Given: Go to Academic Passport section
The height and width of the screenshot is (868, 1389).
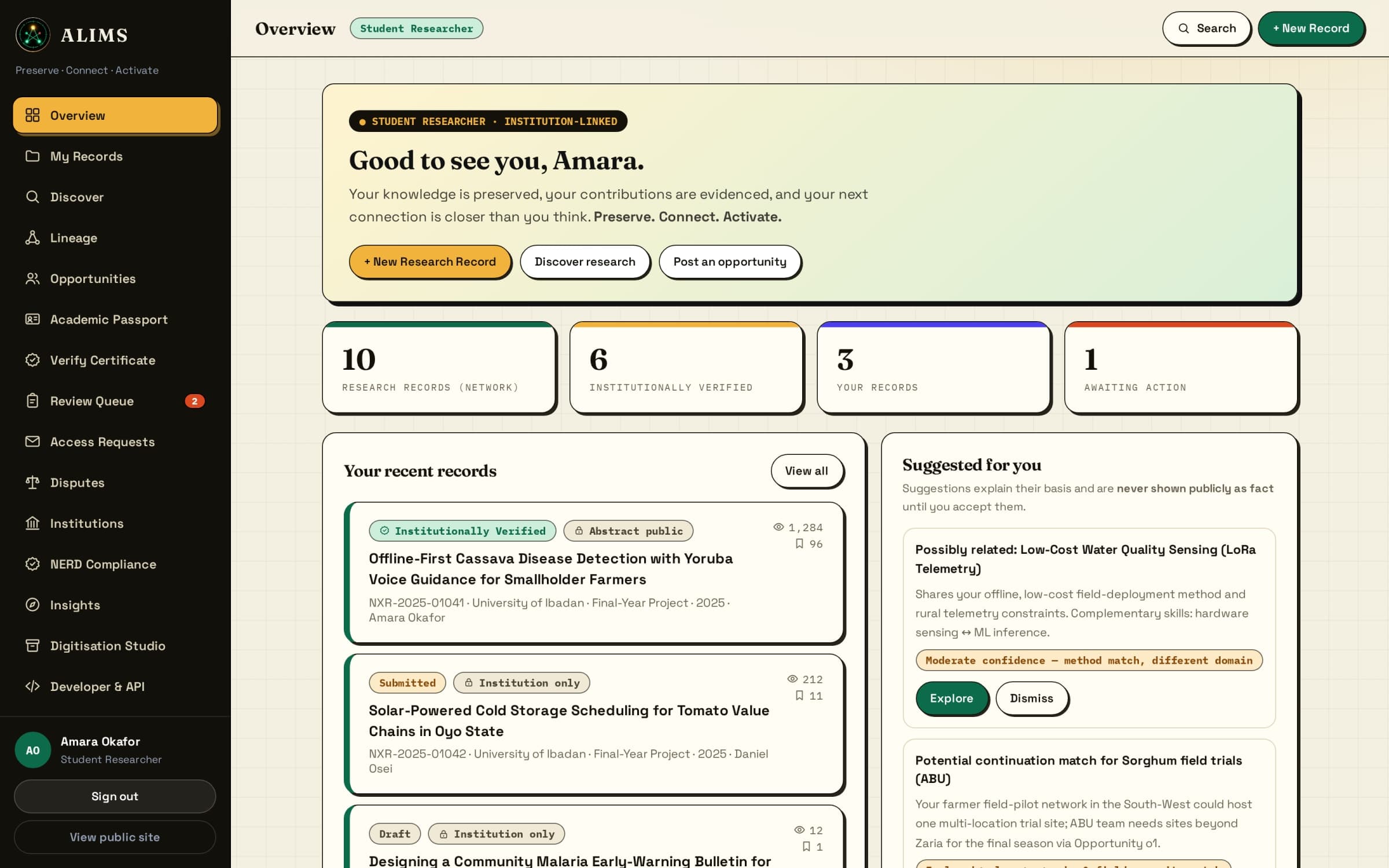Looking at the screenshot, I should point(115,319).
